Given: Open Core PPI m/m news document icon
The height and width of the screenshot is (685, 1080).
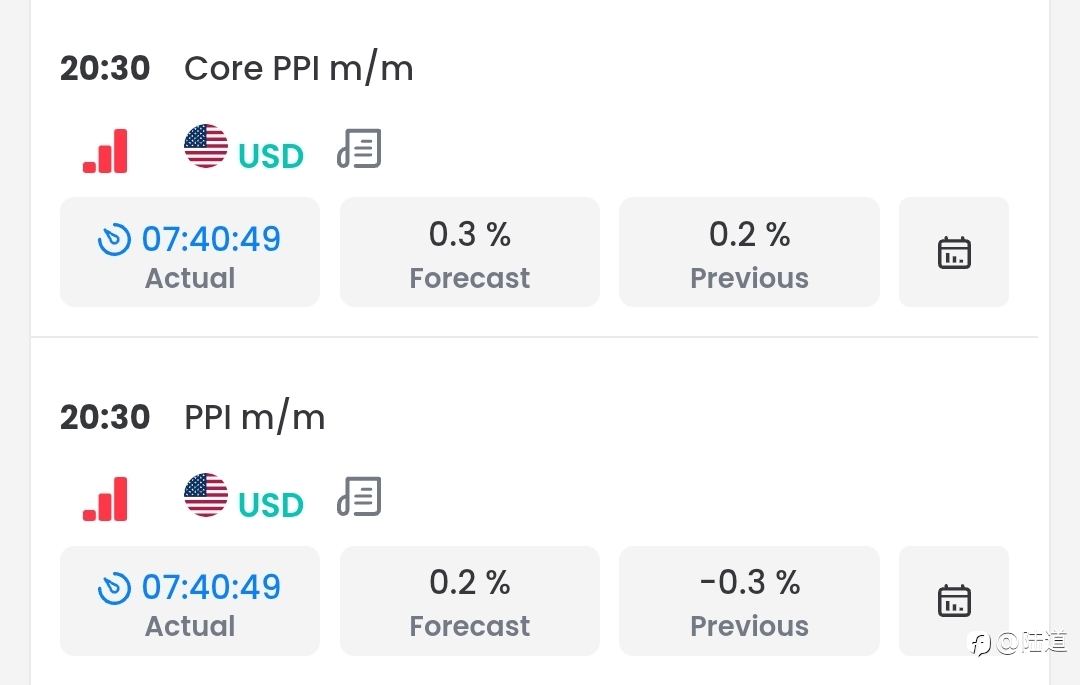Looking at the screenshot, I should (359, 148).
